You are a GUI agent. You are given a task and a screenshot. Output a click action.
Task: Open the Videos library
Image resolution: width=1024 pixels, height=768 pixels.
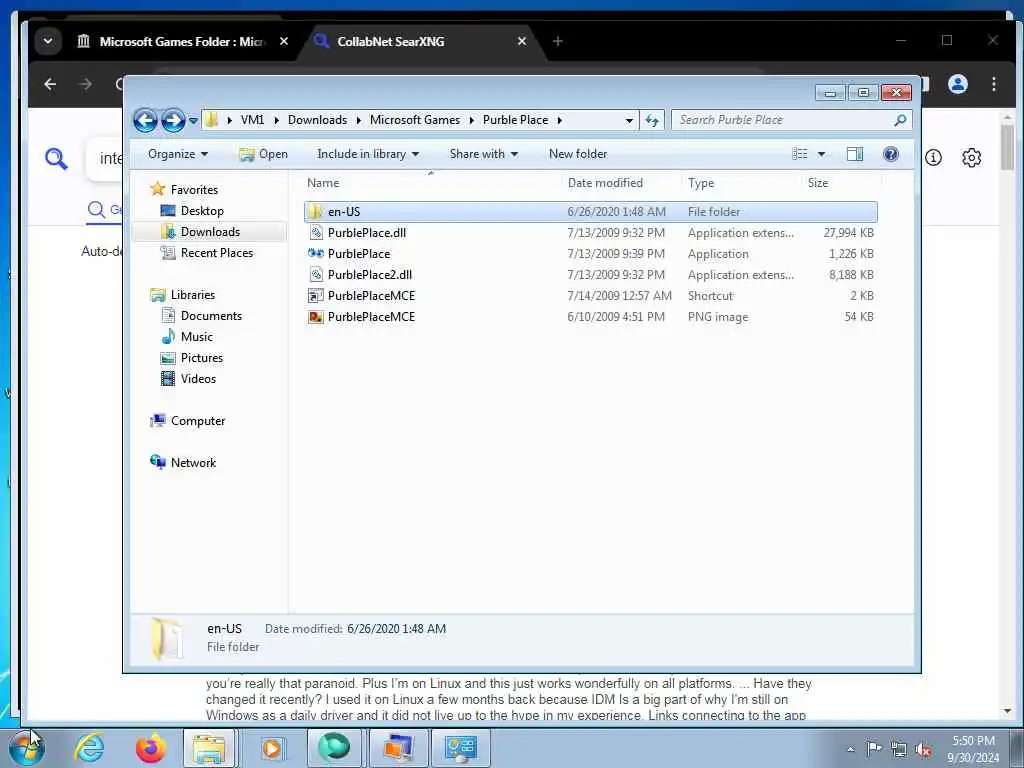(x=198, y=379)
